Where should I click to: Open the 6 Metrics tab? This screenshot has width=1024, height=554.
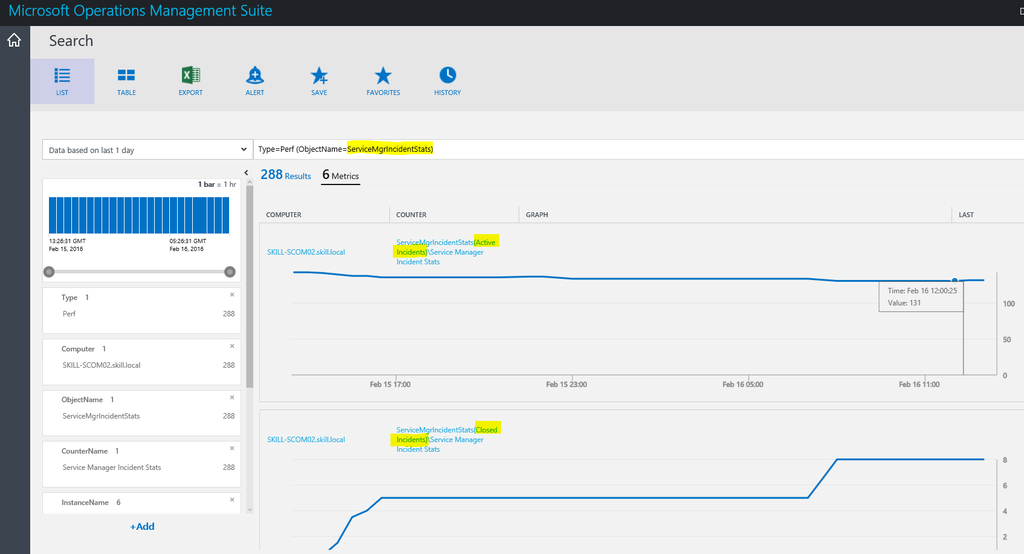tap(340, 175)
